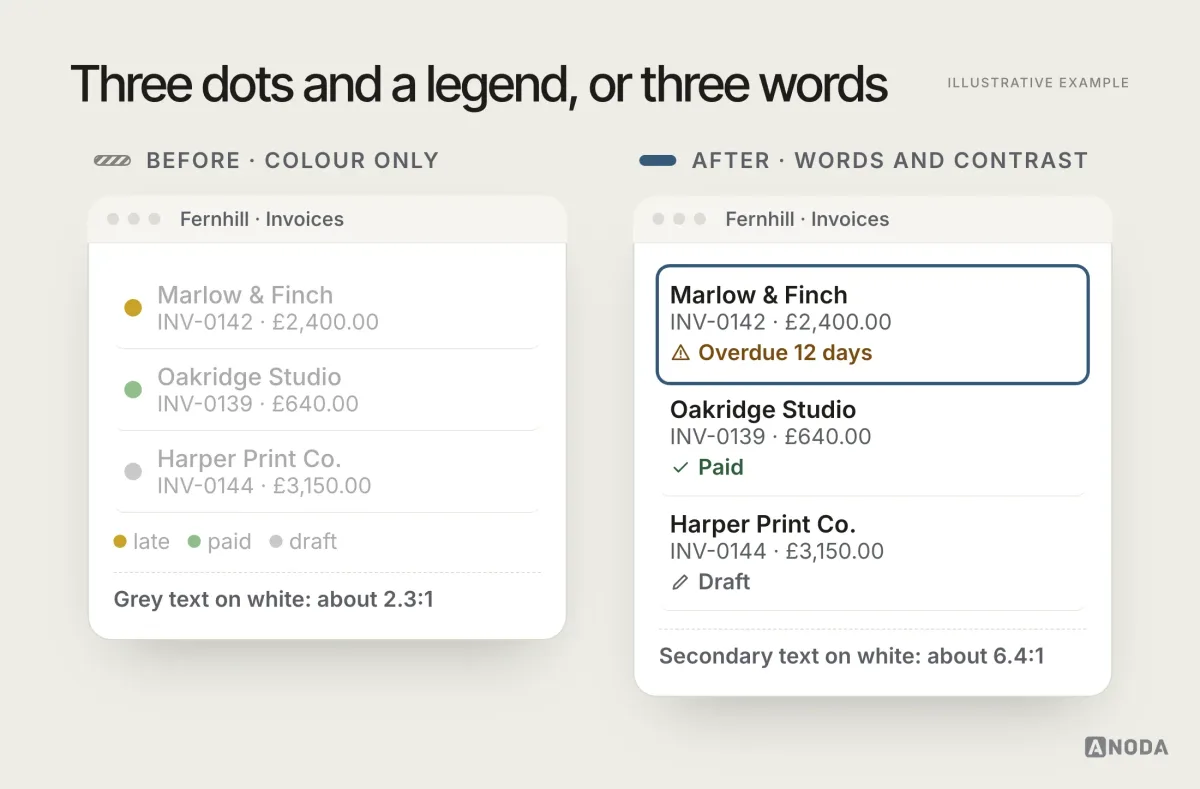Click the checkmark icon beside Paid
Viewport: 1200px width, 789px height.
coord(681,467)
